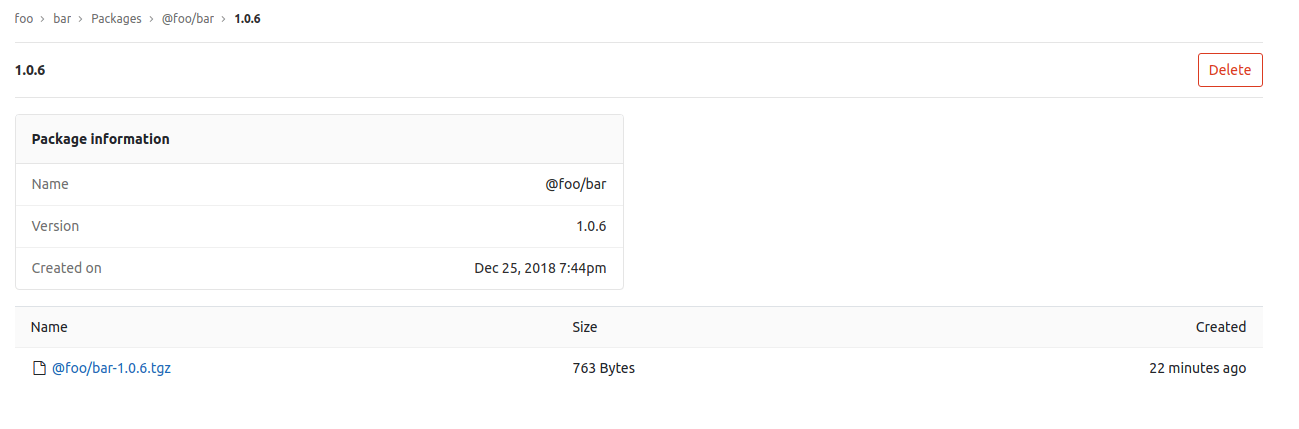Click the Dec 25, 2018 7:44pm date
This screenshot has width=1299, height=429.
[x=540, y=268]
